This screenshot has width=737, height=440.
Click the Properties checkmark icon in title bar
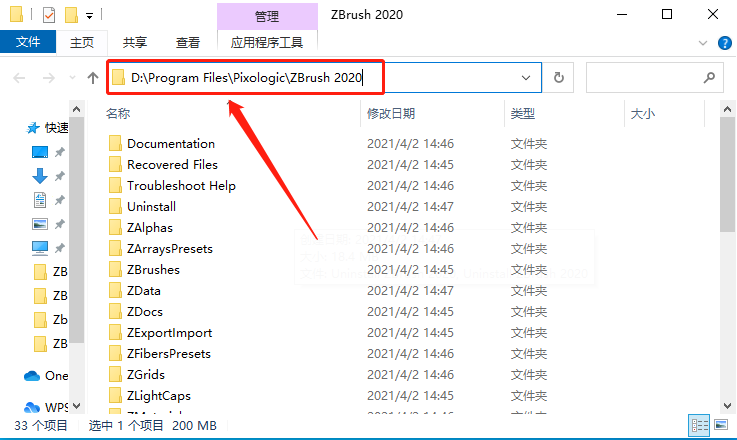49,15
